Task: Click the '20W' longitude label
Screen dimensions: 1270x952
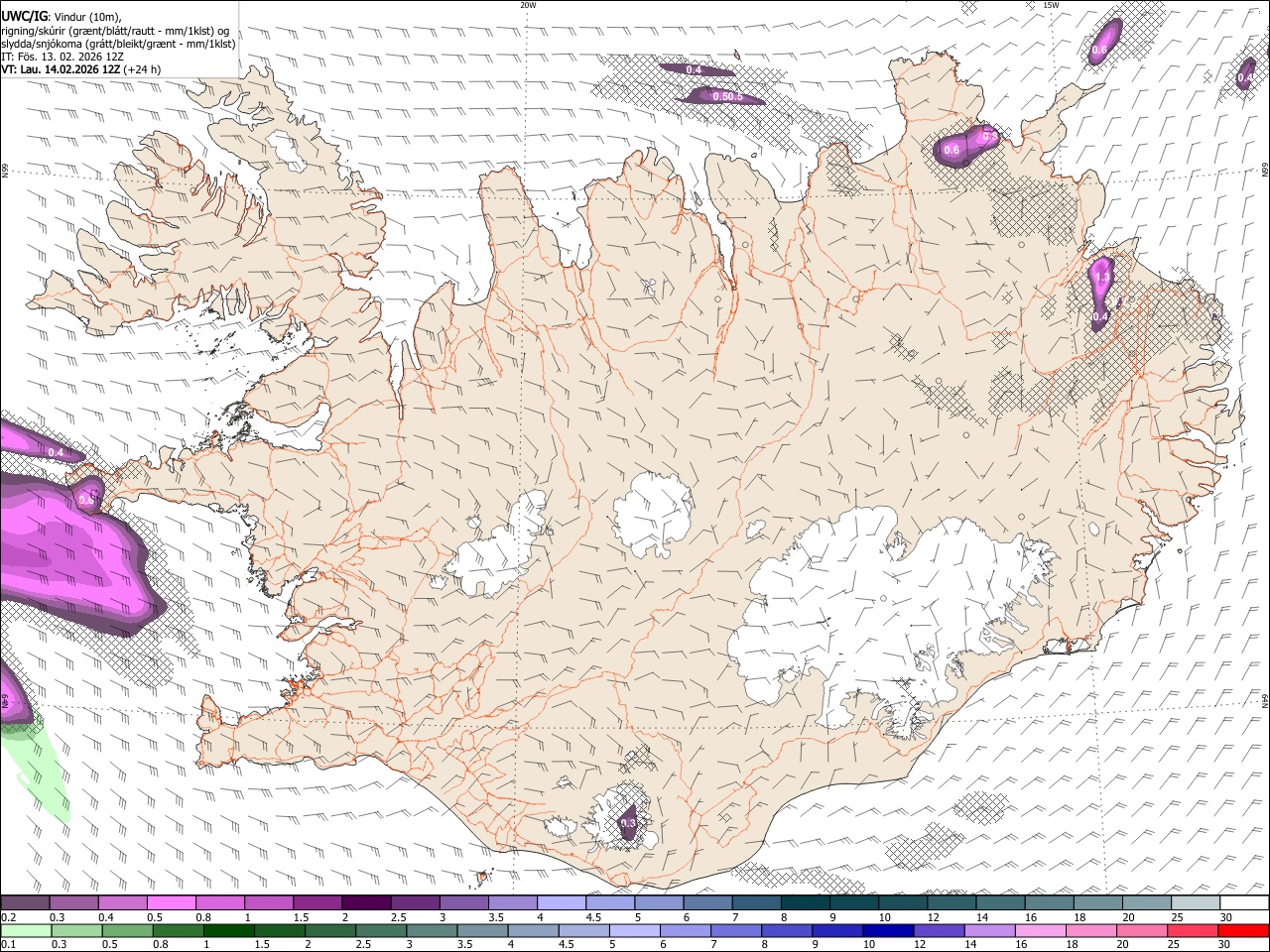Action: (x=528, y=5)
